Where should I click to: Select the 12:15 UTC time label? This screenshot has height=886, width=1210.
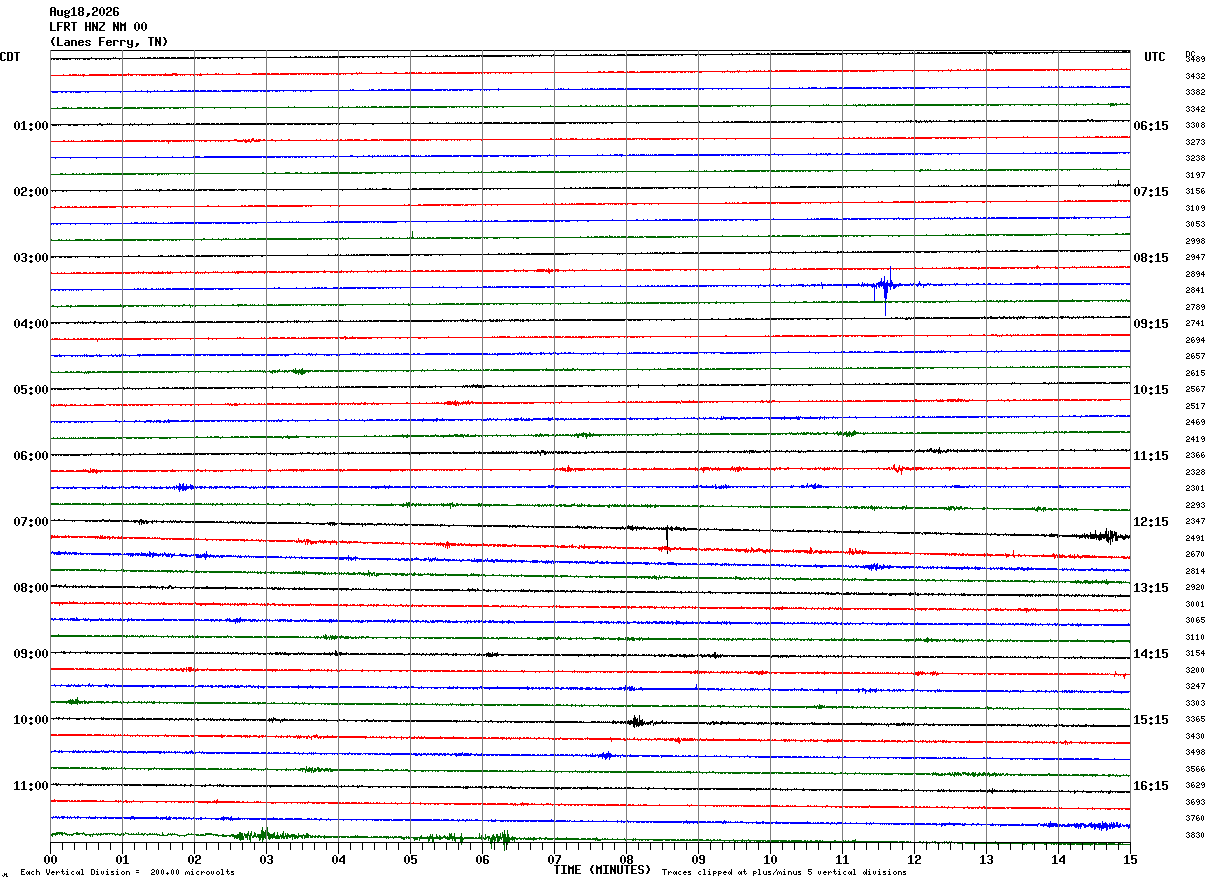(1151, 522)
